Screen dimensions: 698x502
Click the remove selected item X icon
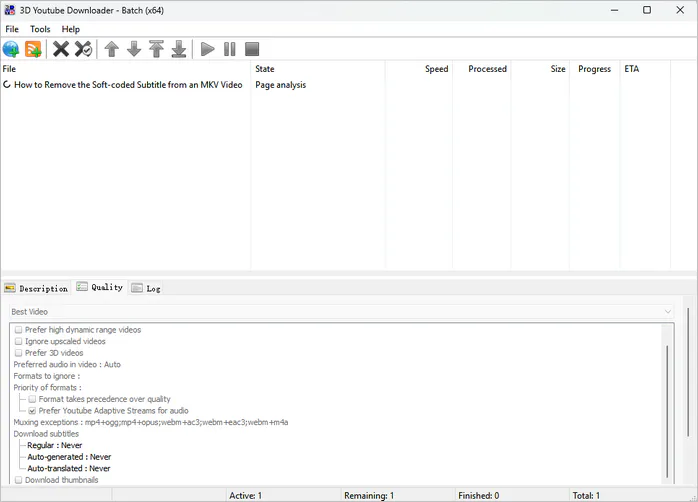tap(61, 49)
